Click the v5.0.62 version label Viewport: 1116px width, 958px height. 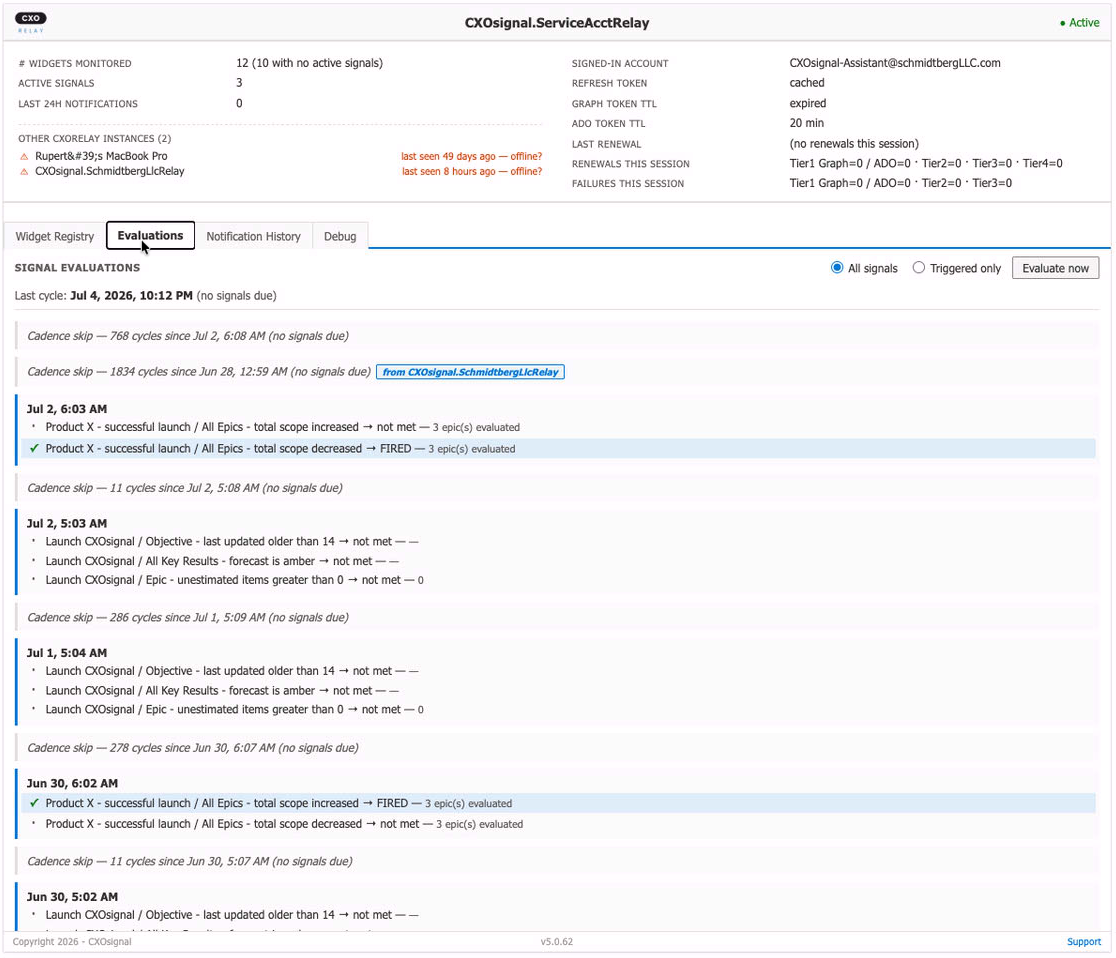pos(557,942)
